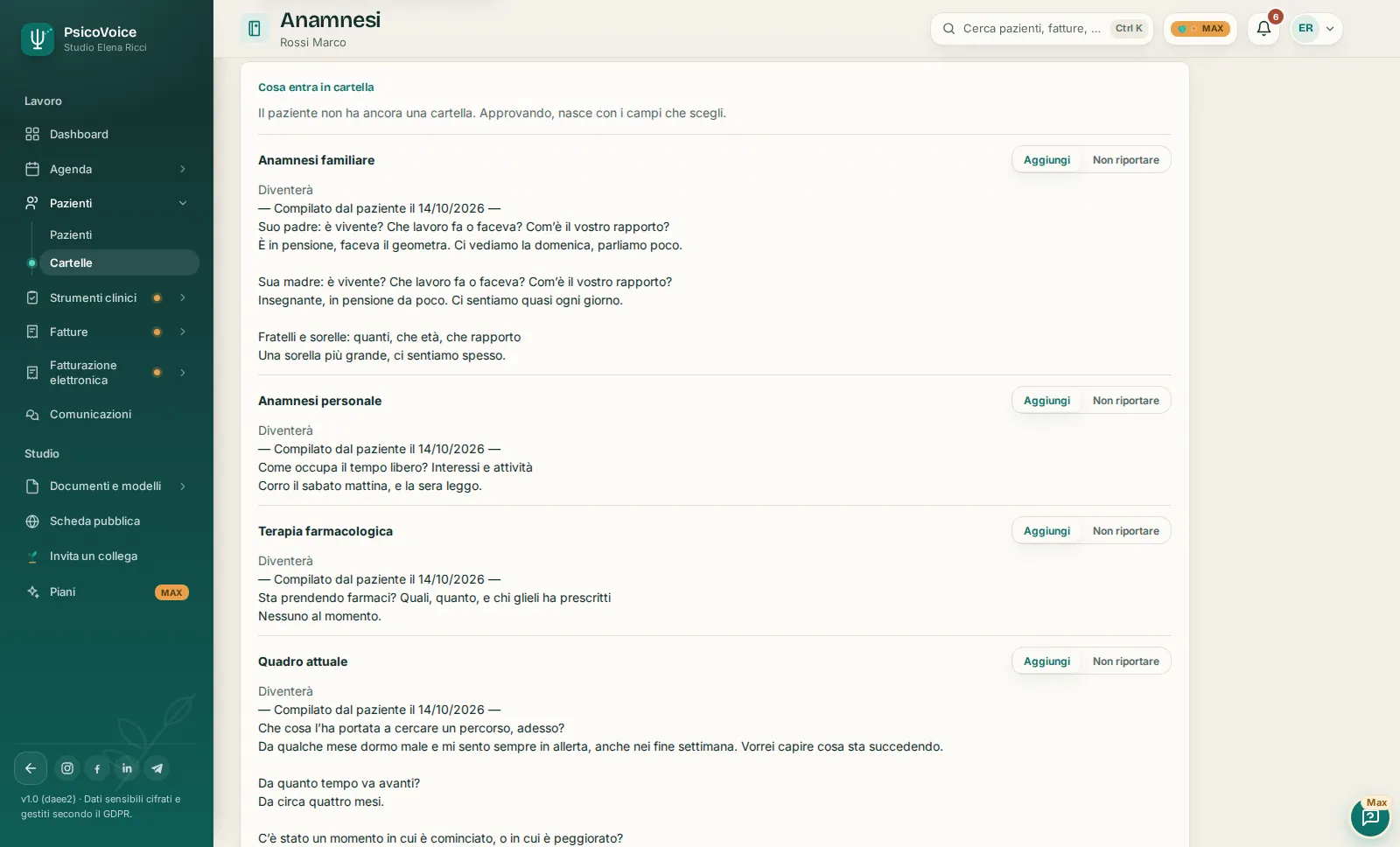Open the ER user account dropdown
The height and width of the screenshot is (847, 1400).
click(x=1316, y=29)
